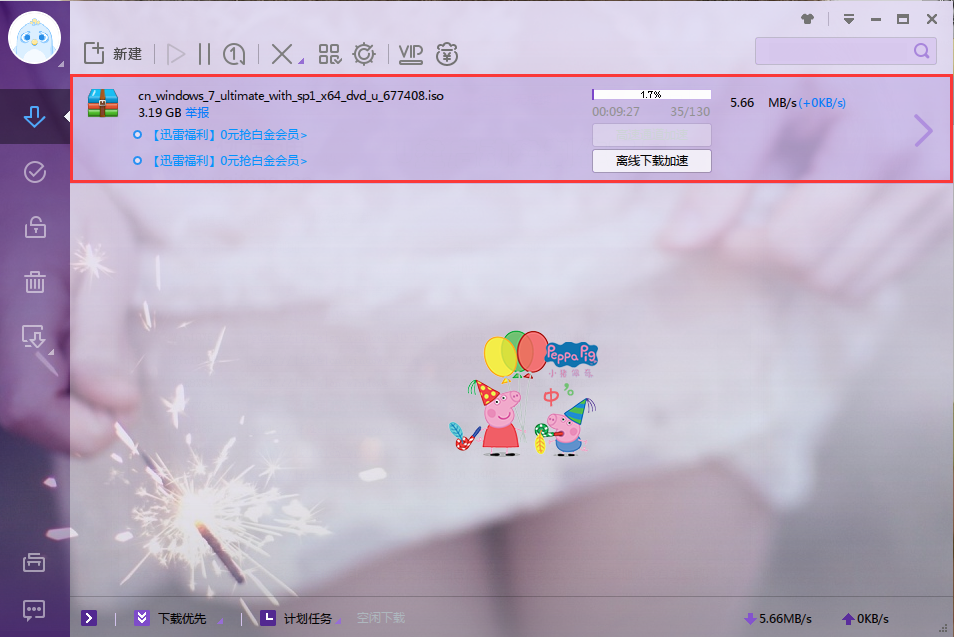Screen dimensions: 954x637
Task: Open the feedback chat bubble icon
Action: pyautogui.click(x=35, y=609)
